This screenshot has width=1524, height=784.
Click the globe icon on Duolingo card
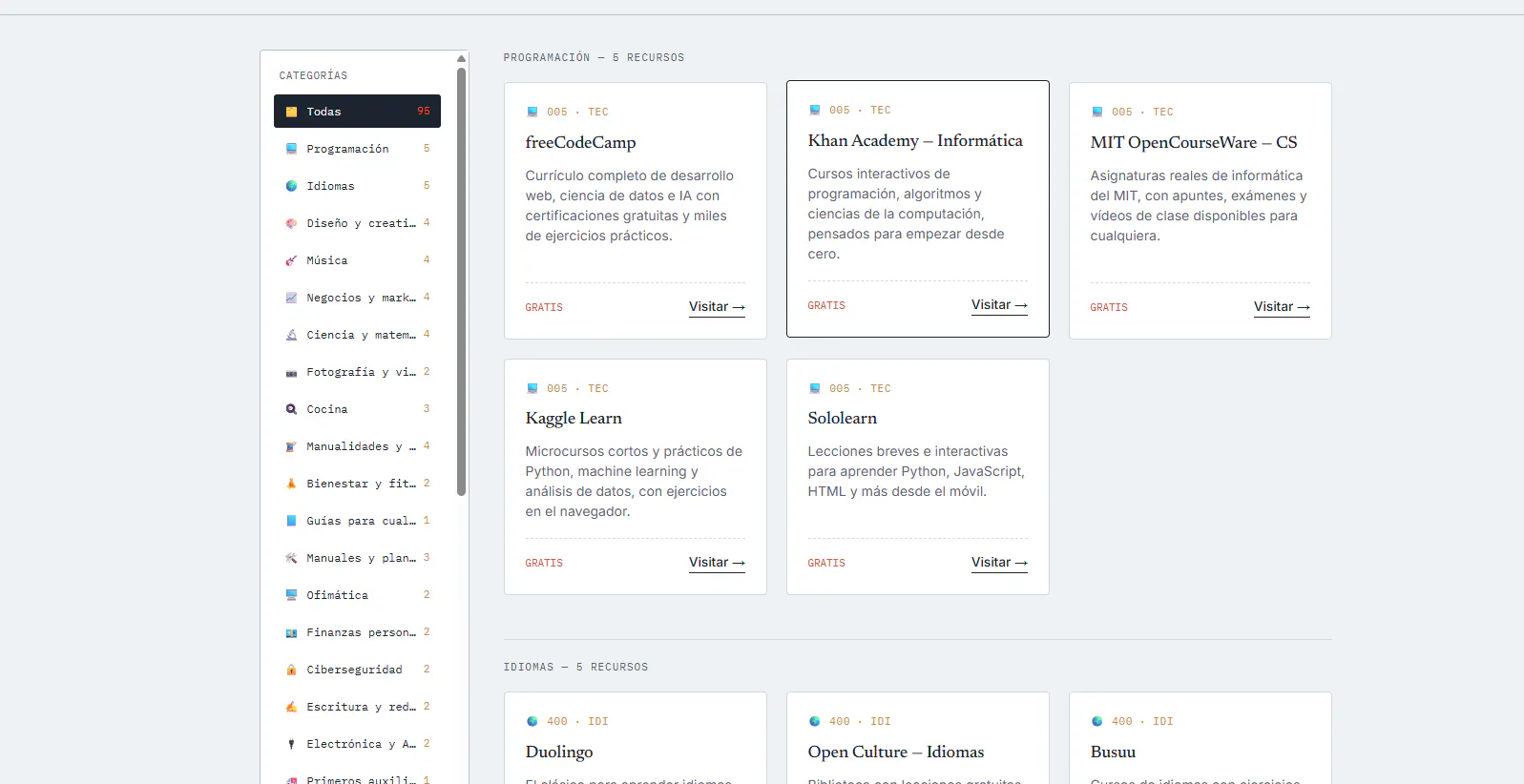coord(532,721)
